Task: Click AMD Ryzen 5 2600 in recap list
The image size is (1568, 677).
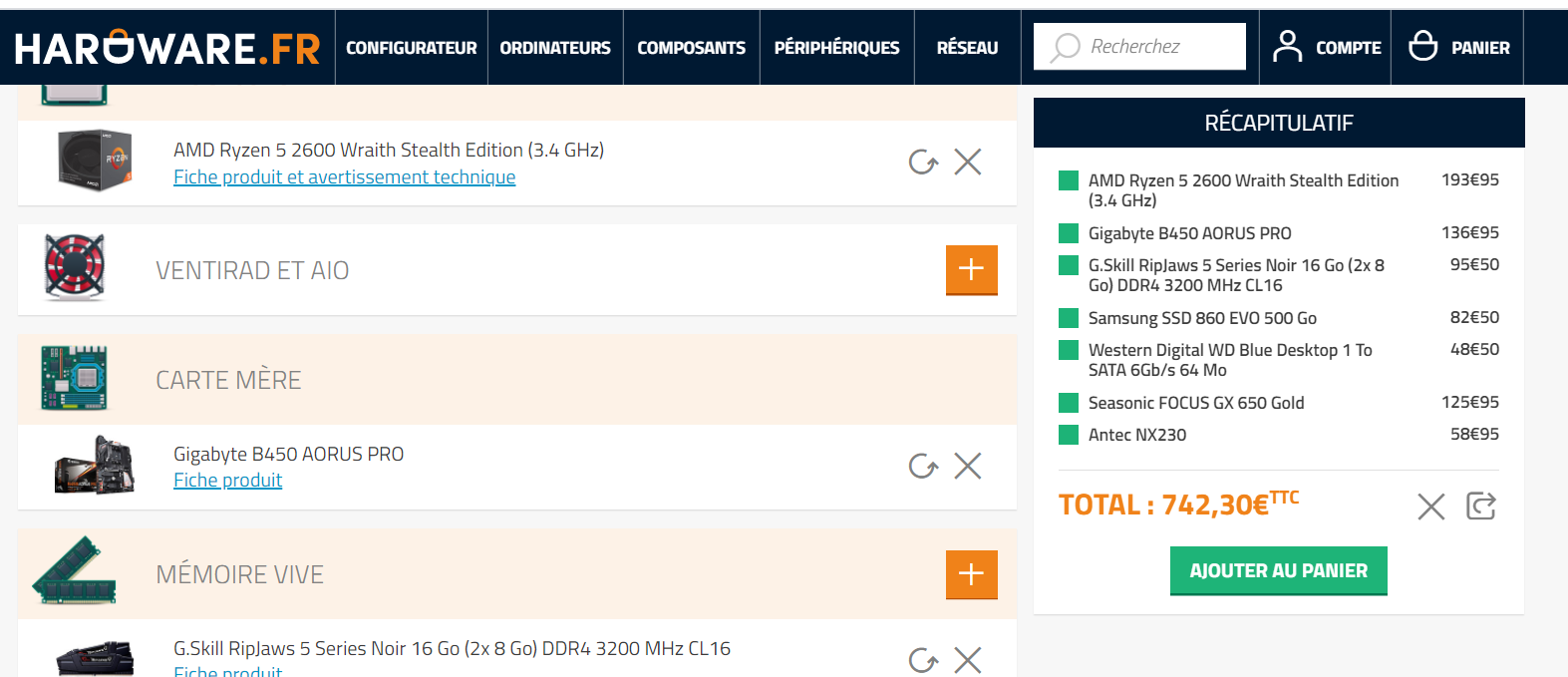Action: (x=1243, y=190)
